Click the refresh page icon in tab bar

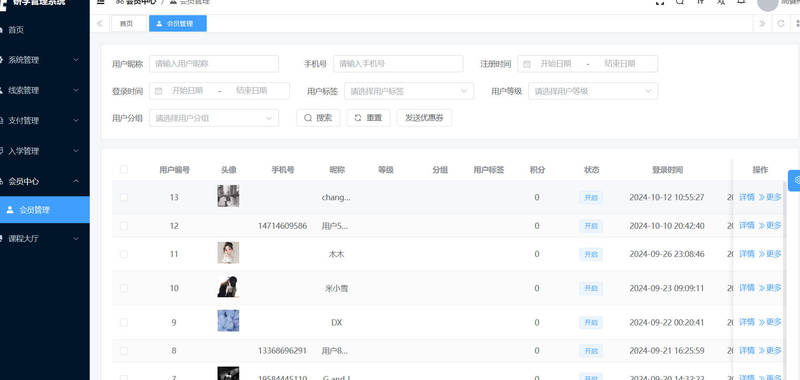pos(780,23)
